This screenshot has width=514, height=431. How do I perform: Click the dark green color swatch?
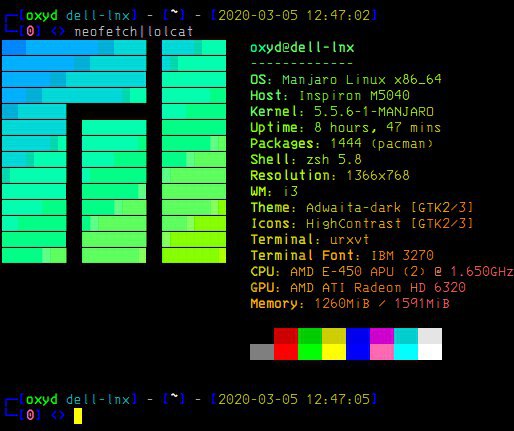[310, 336]
